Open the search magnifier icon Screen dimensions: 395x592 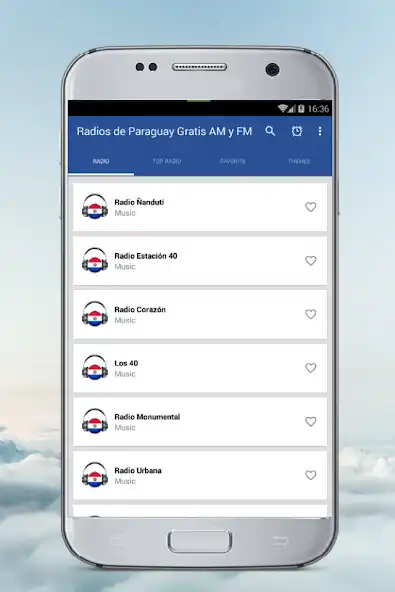click(270, 131)
